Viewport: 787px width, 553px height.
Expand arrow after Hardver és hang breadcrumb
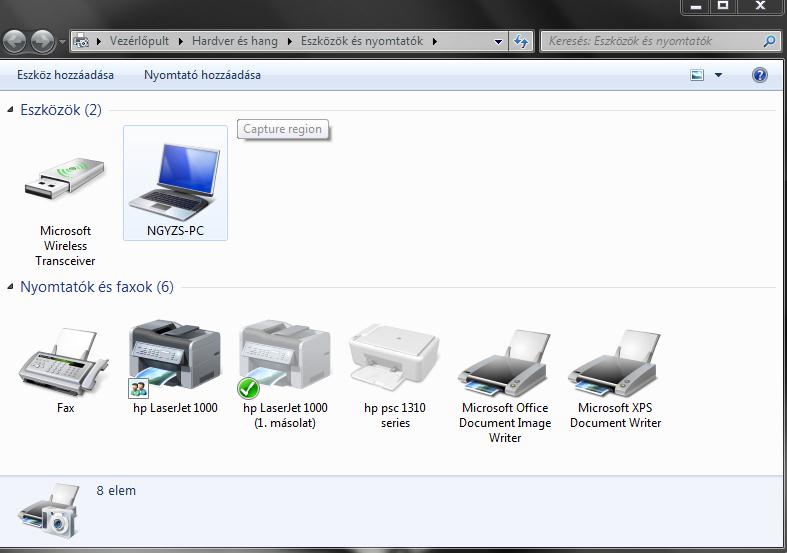(290, 41)
